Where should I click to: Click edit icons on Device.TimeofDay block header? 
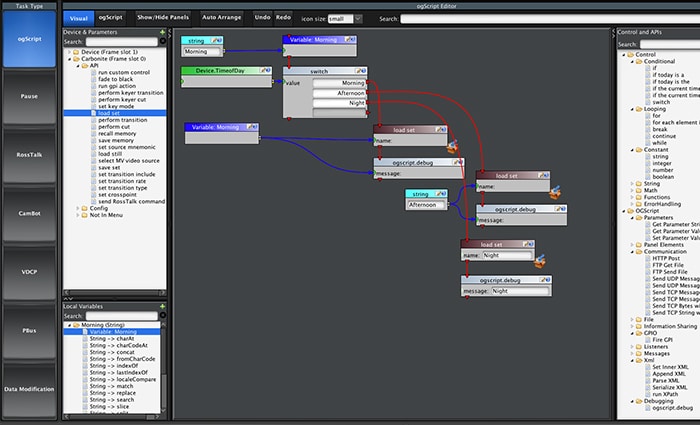[x=265, y=70]
